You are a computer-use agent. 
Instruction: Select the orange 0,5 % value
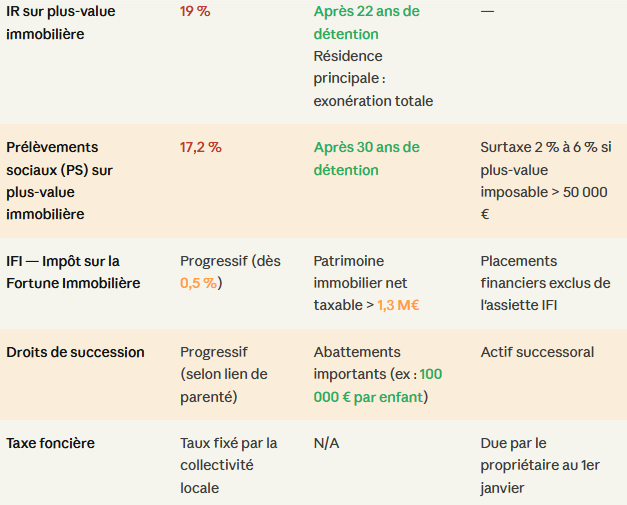(198, 283)
